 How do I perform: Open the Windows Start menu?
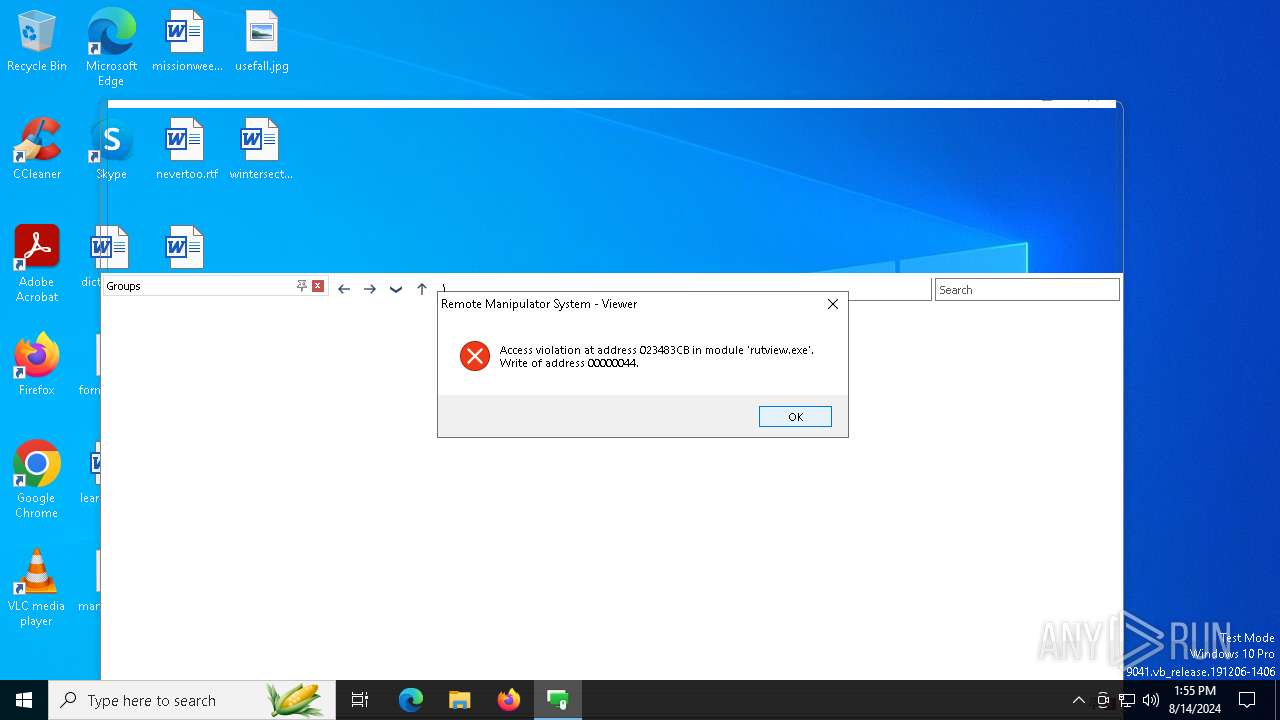24,700
